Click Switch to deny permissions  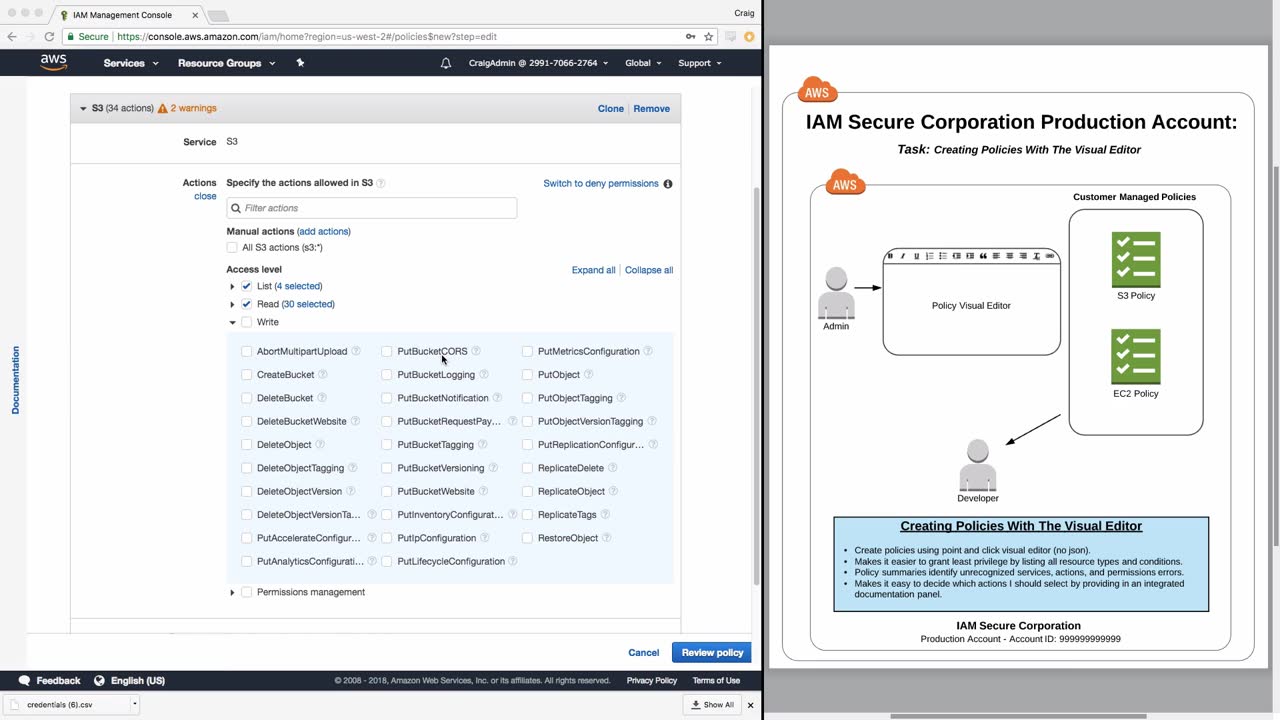click(x=601, y=184)
